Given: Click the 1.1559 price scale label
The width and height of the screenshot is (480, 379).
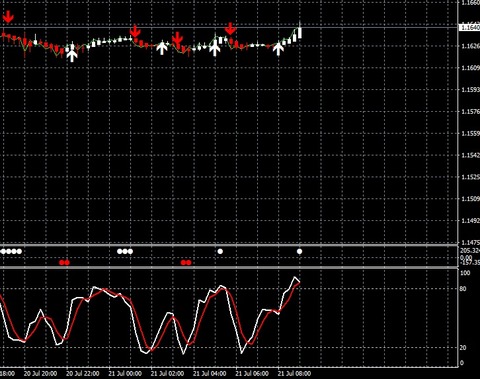Looking at the screenshot, I should (x=471, y=133).
